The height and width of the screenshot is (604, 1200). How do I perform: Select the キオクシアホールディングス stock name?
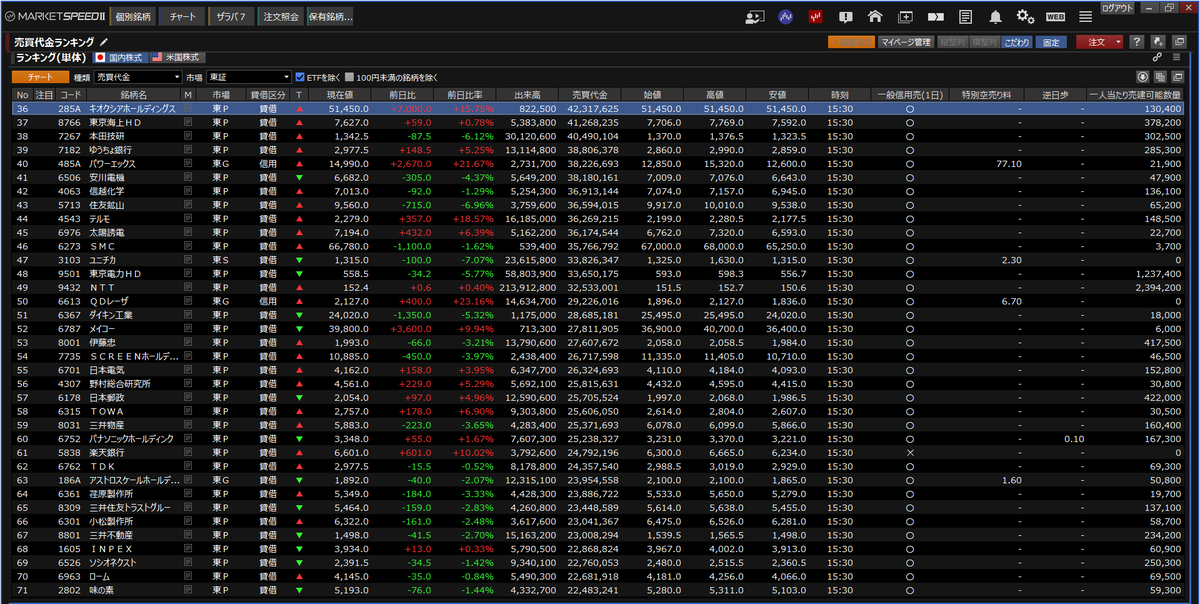point(132,108)
